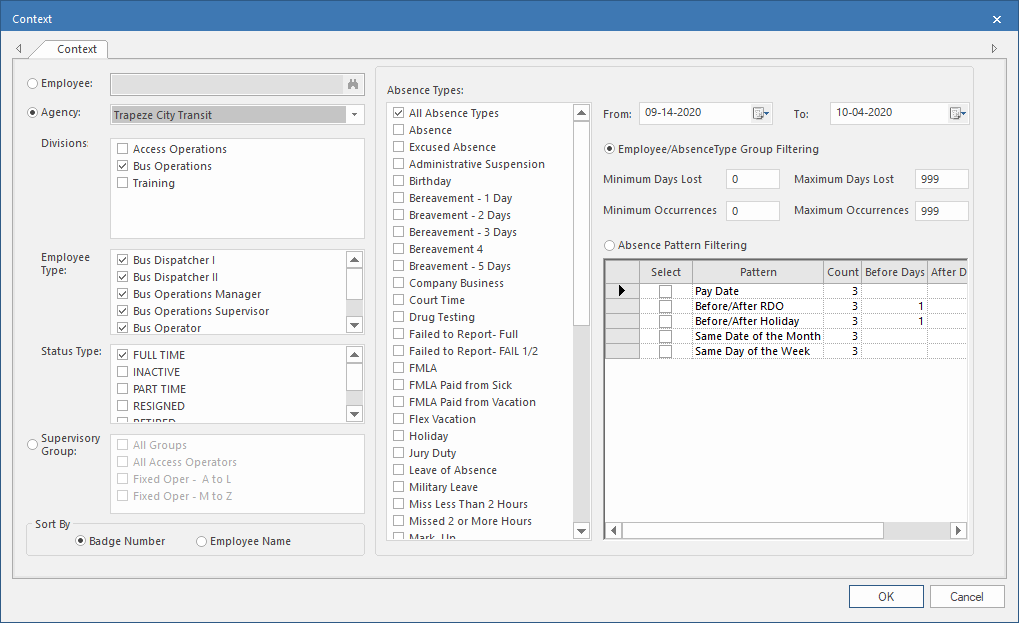
Task: Enable the FMLA absence type checkbox
Action: pyautogui.click(x=399, y=368)
